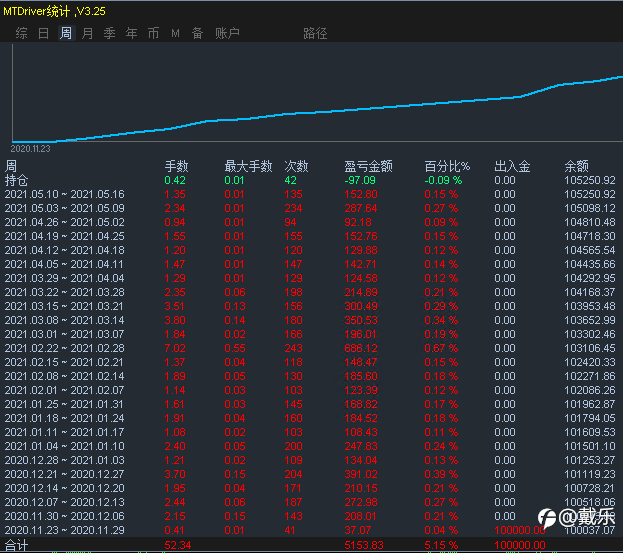Image resolution: width=623 pixels, height=553 pixels.
Task: Select week row 2020.11.30 ~ 2020.12.06
Action: [64, 516]
